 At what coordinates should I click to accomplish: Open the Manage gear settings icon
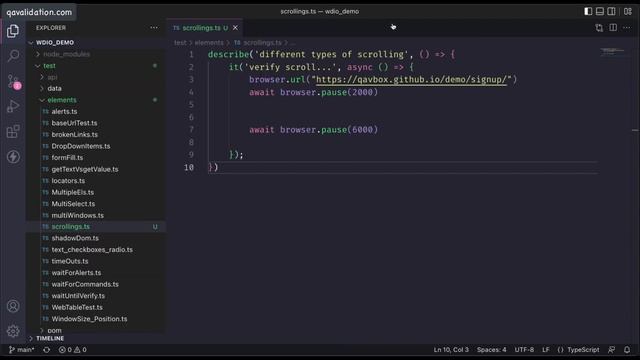[13, 331]
